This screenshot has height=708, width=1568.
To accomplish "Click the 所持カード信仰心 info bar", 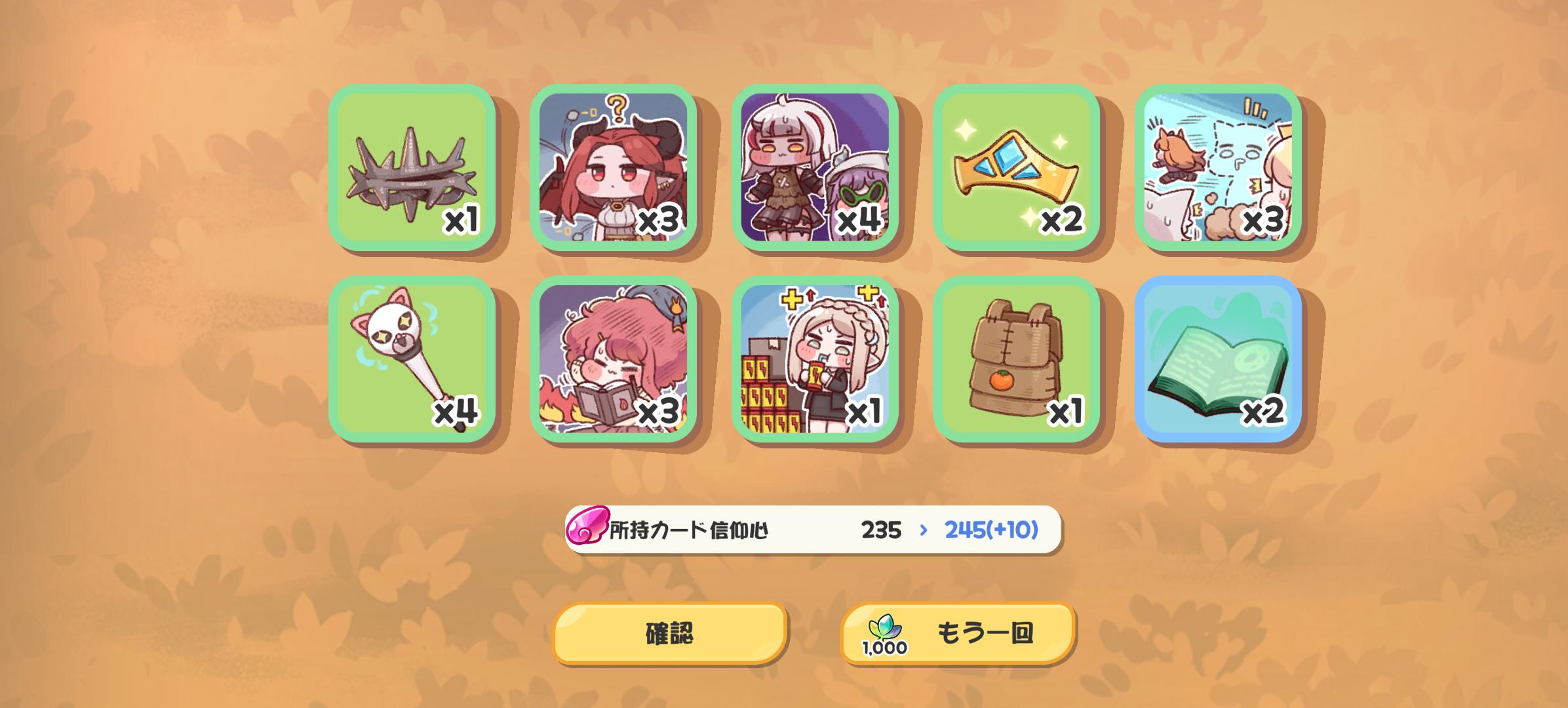I will pyautogui.click(x=813, y=529).
